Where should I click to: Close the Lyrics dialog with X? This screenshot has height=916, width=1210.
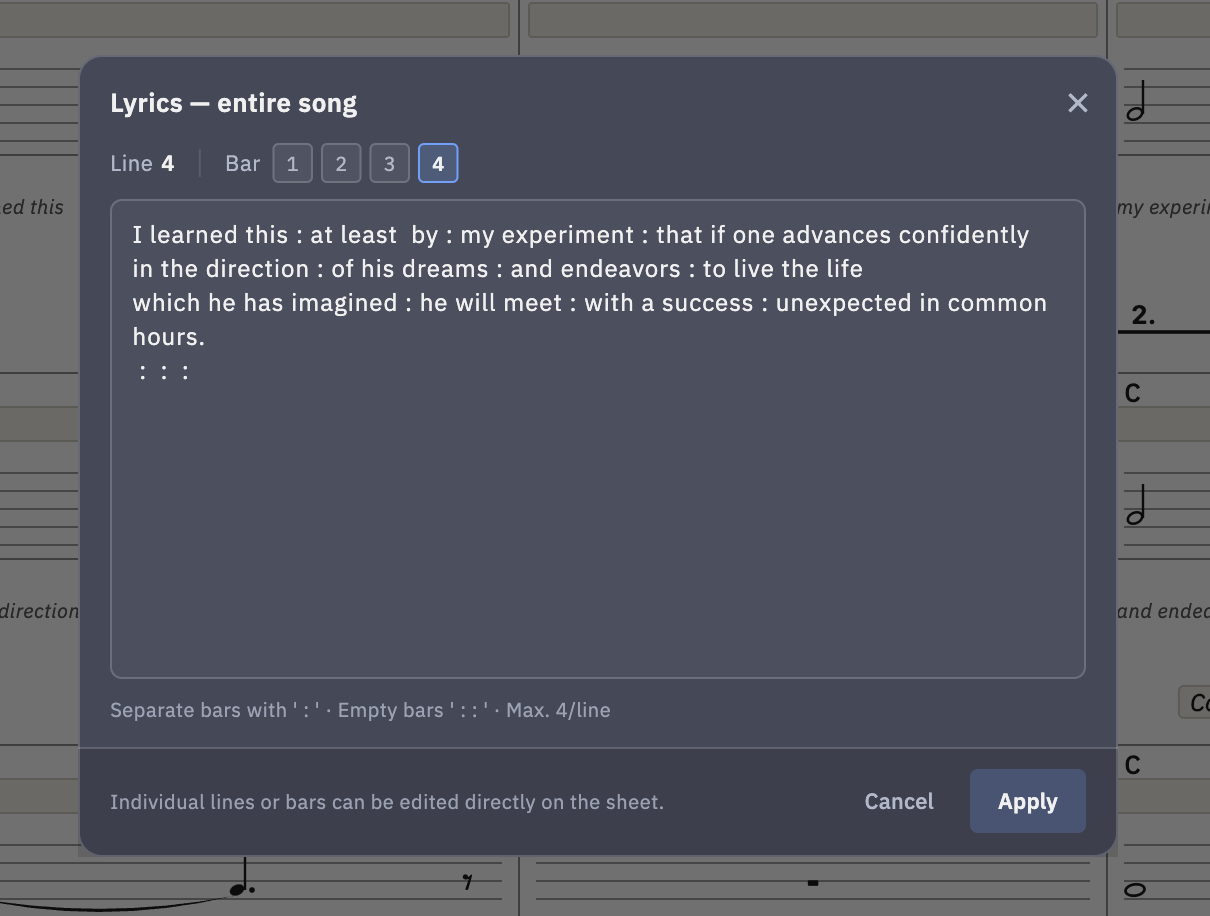pos(1077,103)
